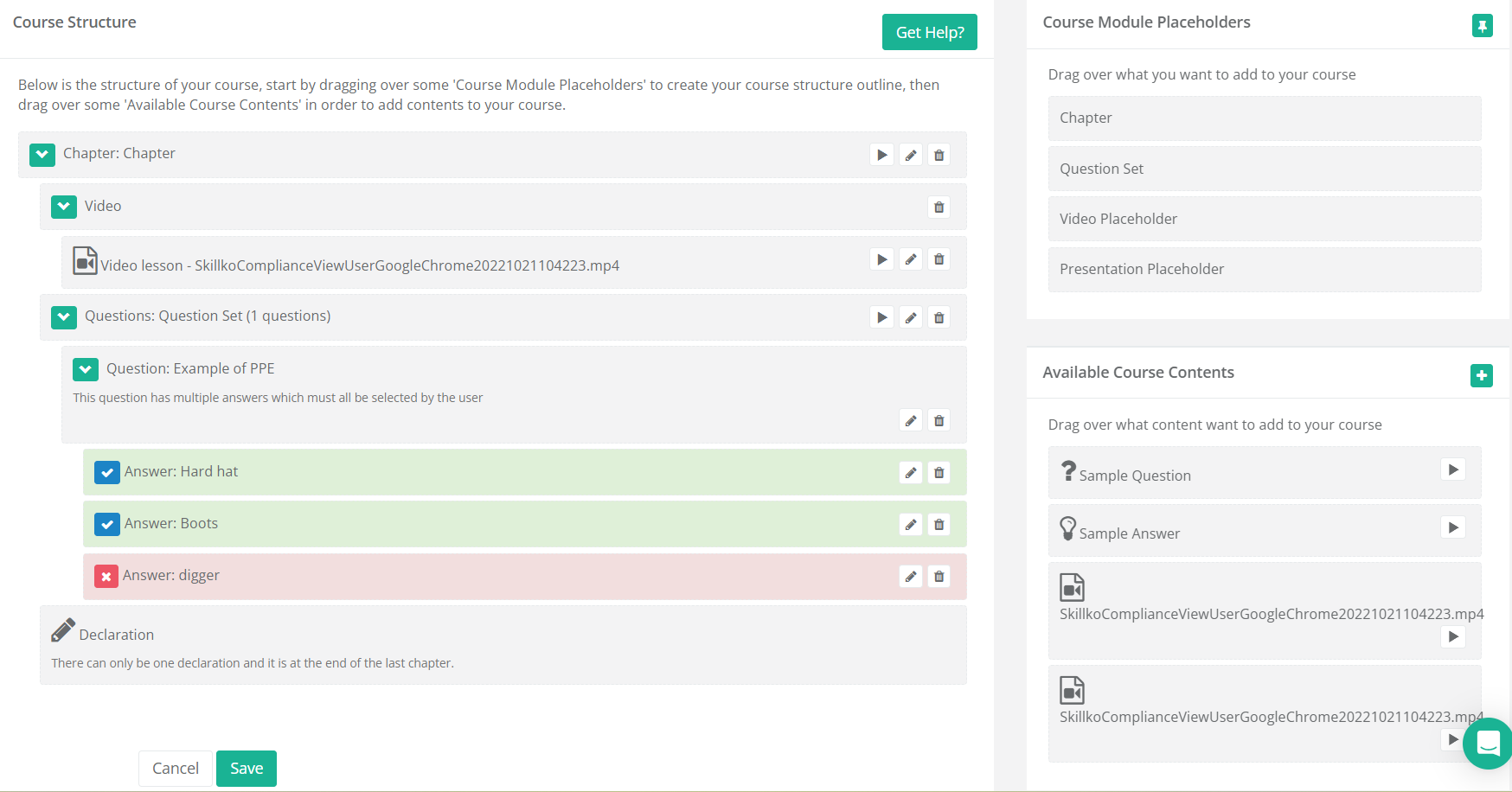Select the Presentation Placeholder module item
The height and width of the screenshot is (792, 1512).
pos(1264,269)
